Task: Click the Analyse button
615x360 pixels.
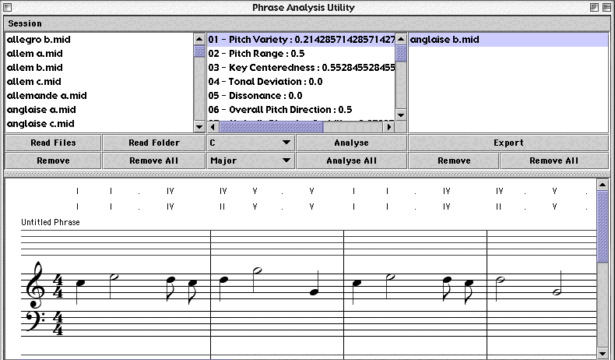Action: 351,143
